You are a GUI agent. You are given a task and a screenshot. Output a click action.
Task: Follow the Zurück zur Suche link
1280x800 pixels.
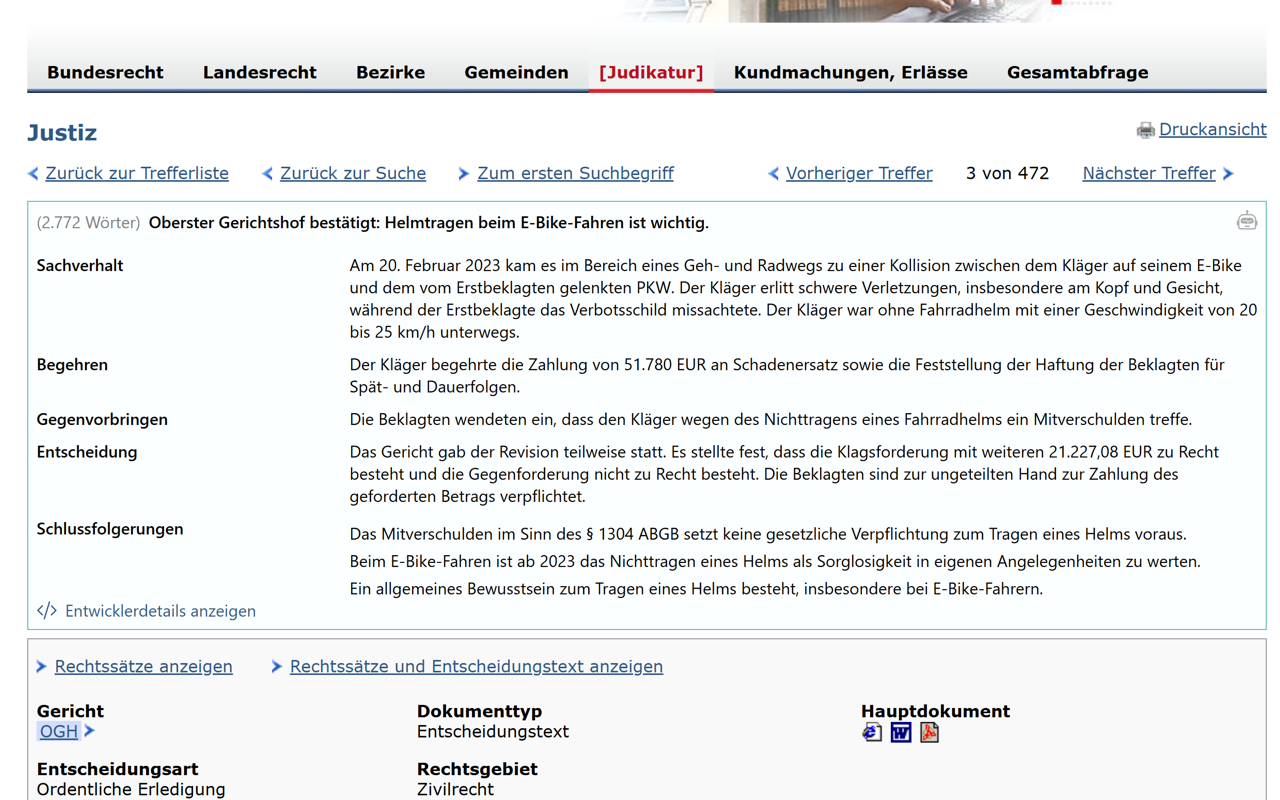353,173
